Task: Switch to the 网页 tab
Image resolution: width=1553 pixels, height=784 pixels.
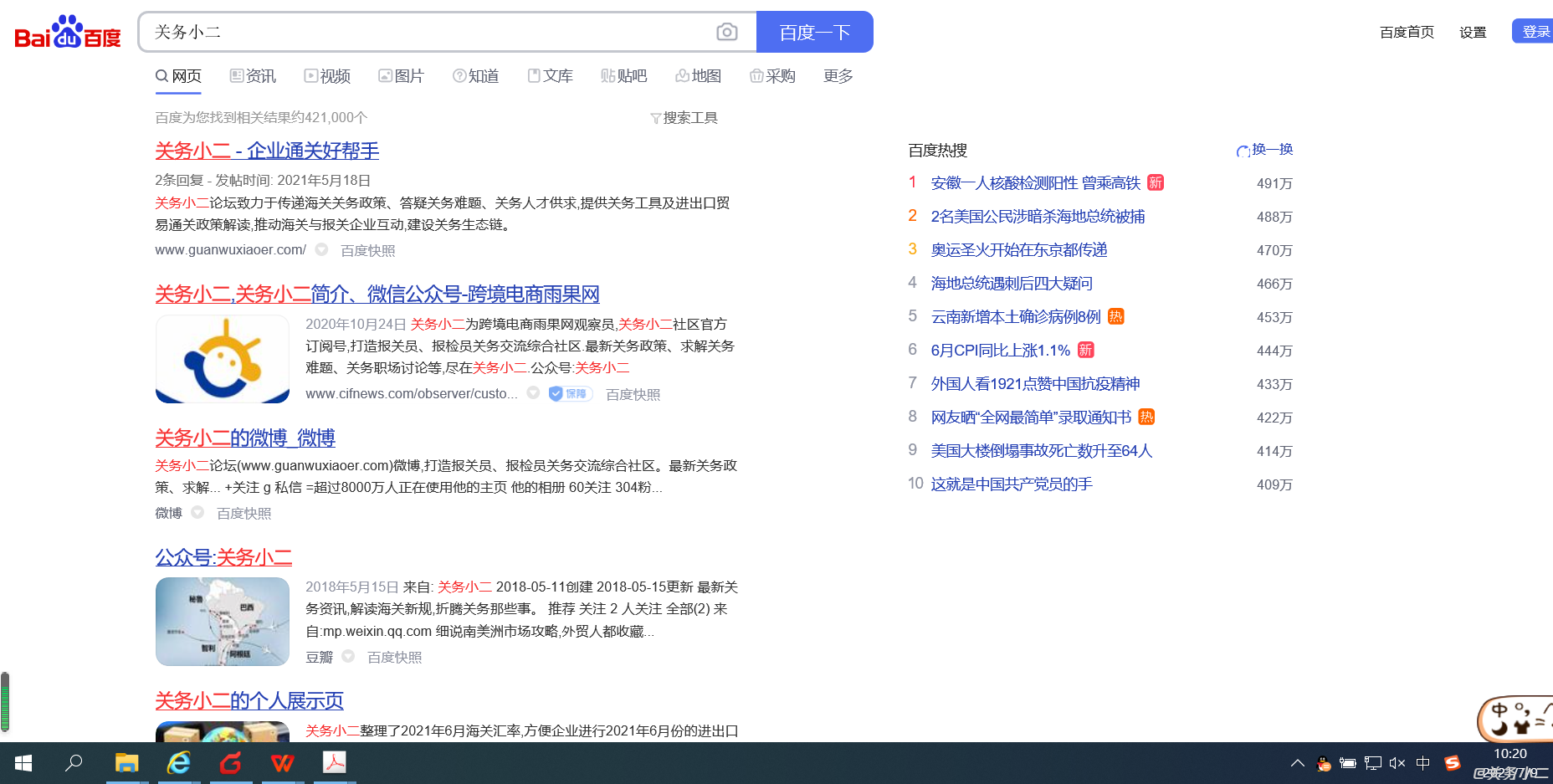Action: point(178,76)
